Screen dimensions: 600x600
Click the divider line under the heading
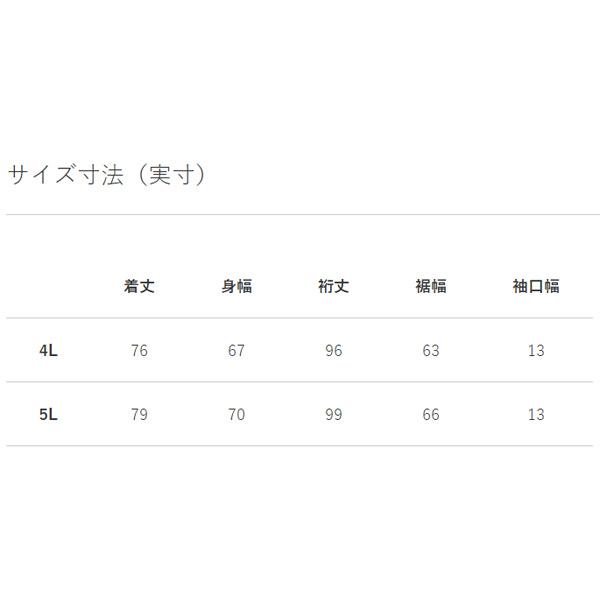(300, 215)
